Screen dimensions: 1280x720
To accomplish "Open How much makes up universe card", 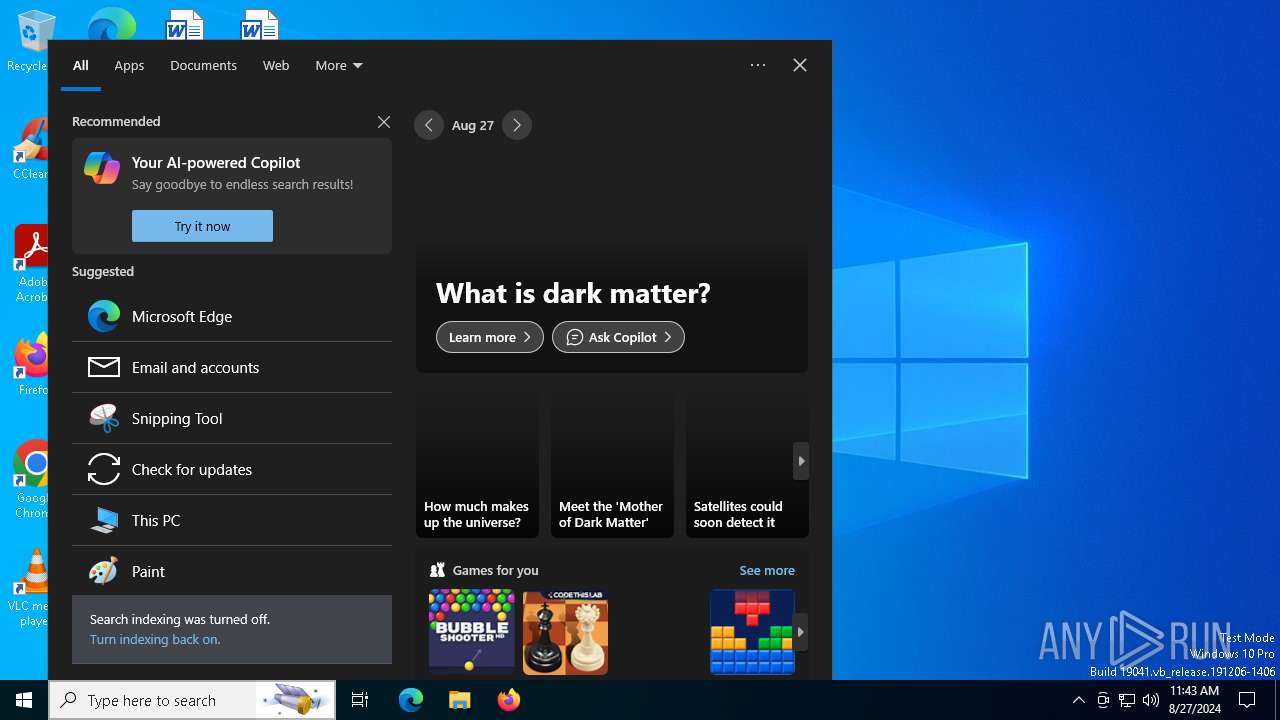I will pos(477,463).
